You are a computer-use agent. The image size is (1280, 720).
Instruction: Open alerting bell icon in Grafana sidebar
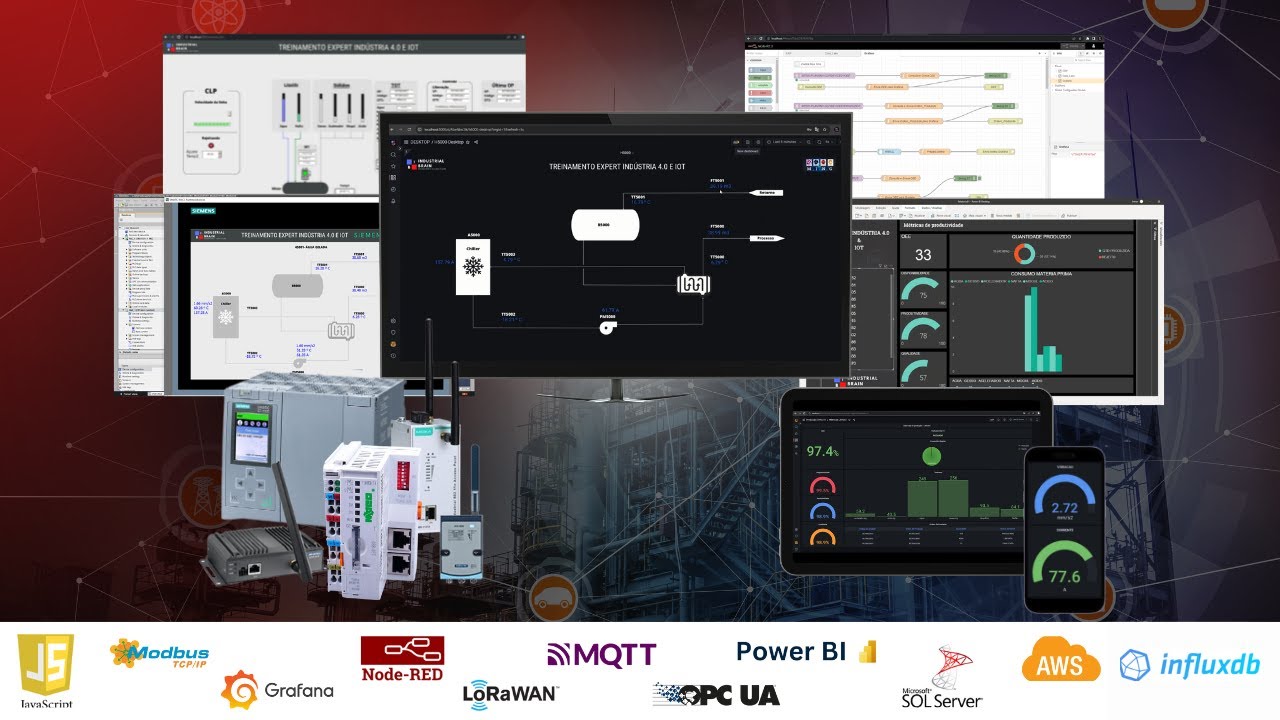[x=393, y=201]
